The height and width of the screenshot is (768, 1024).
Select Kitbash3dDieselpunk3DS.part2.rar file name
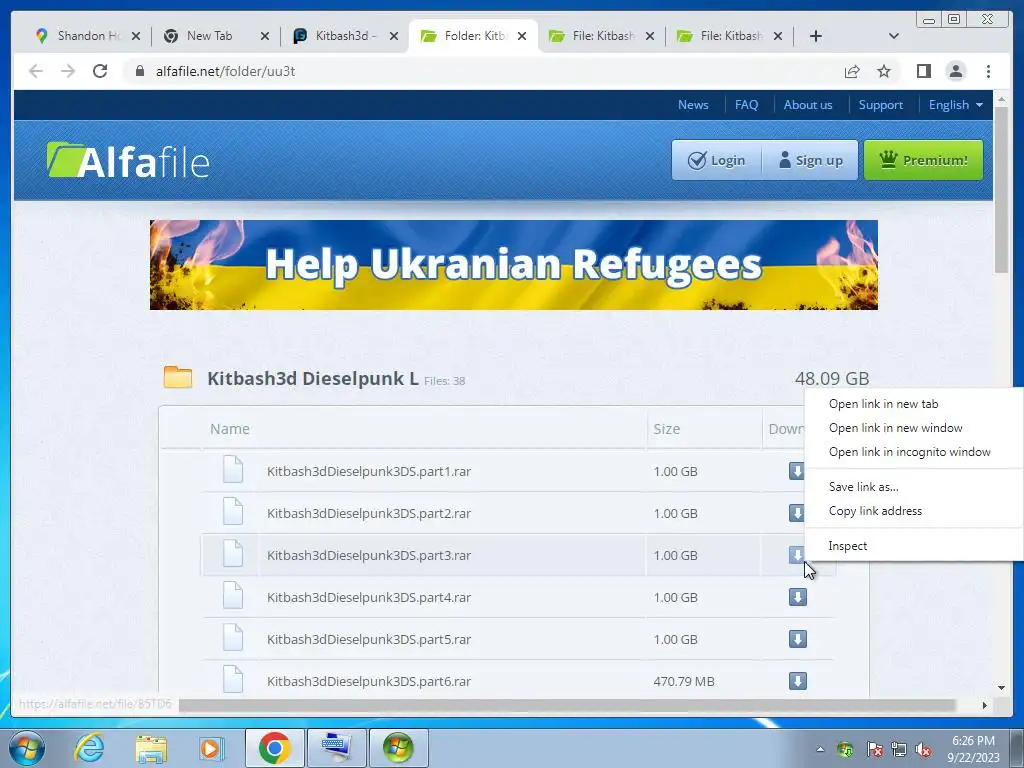(x=369, y=513)
